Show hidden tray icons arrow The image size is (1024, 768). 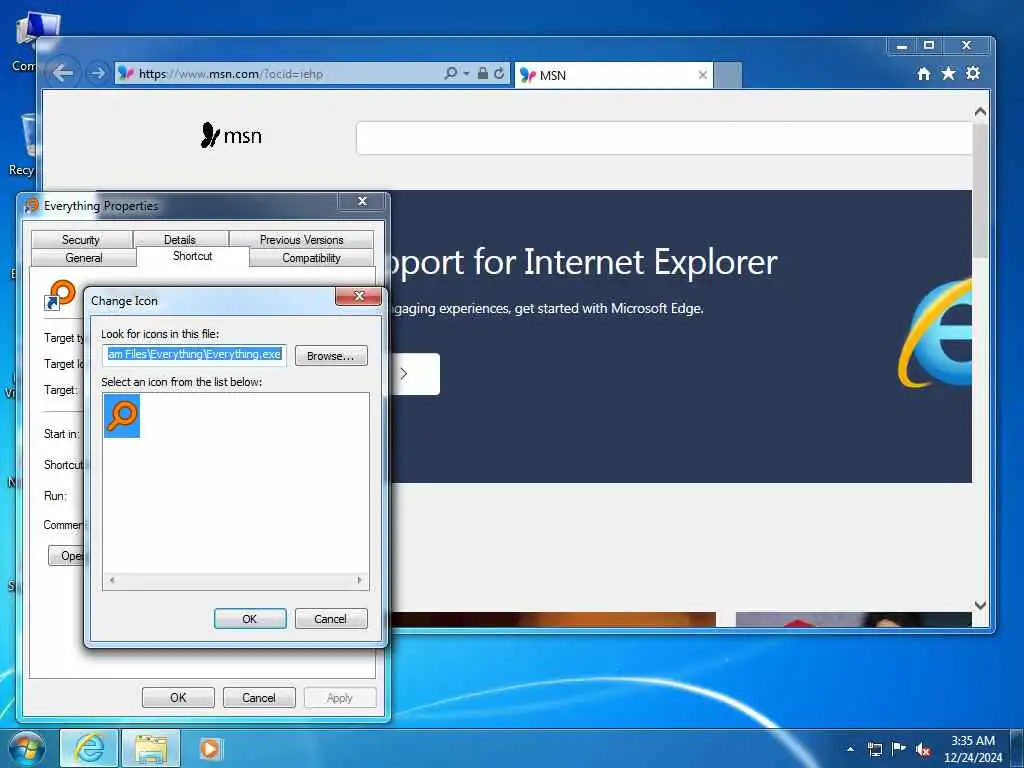tap(850, 749)
